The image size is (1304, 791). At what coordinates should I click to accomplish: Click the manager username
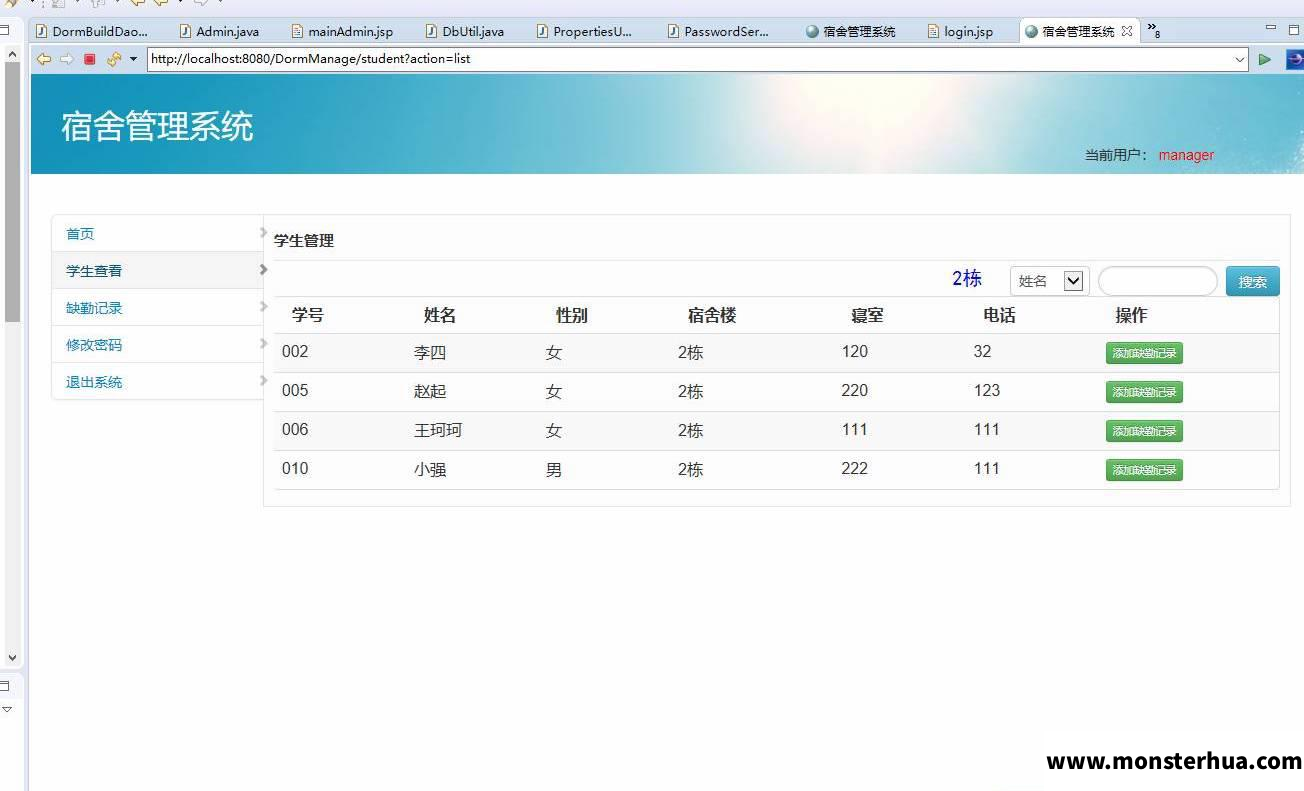coord(1186,155)
